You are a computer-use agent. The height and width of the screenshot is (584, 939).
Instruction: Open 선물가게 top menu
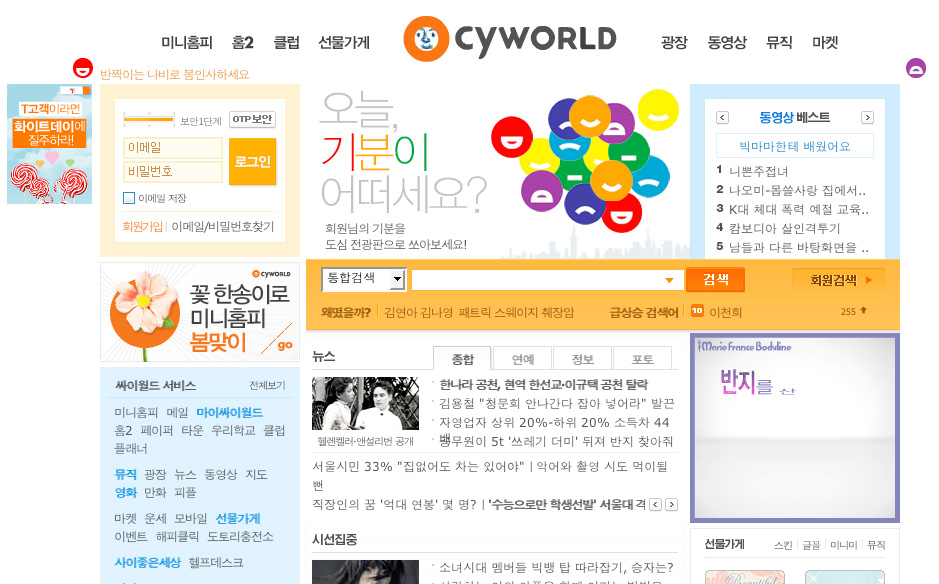coord(344,43)
